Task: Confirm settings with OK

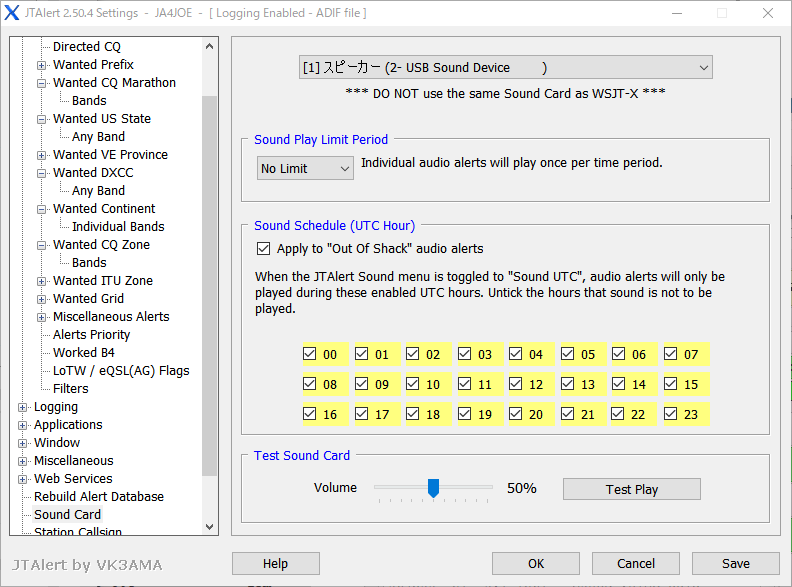Action: point(536,563)
